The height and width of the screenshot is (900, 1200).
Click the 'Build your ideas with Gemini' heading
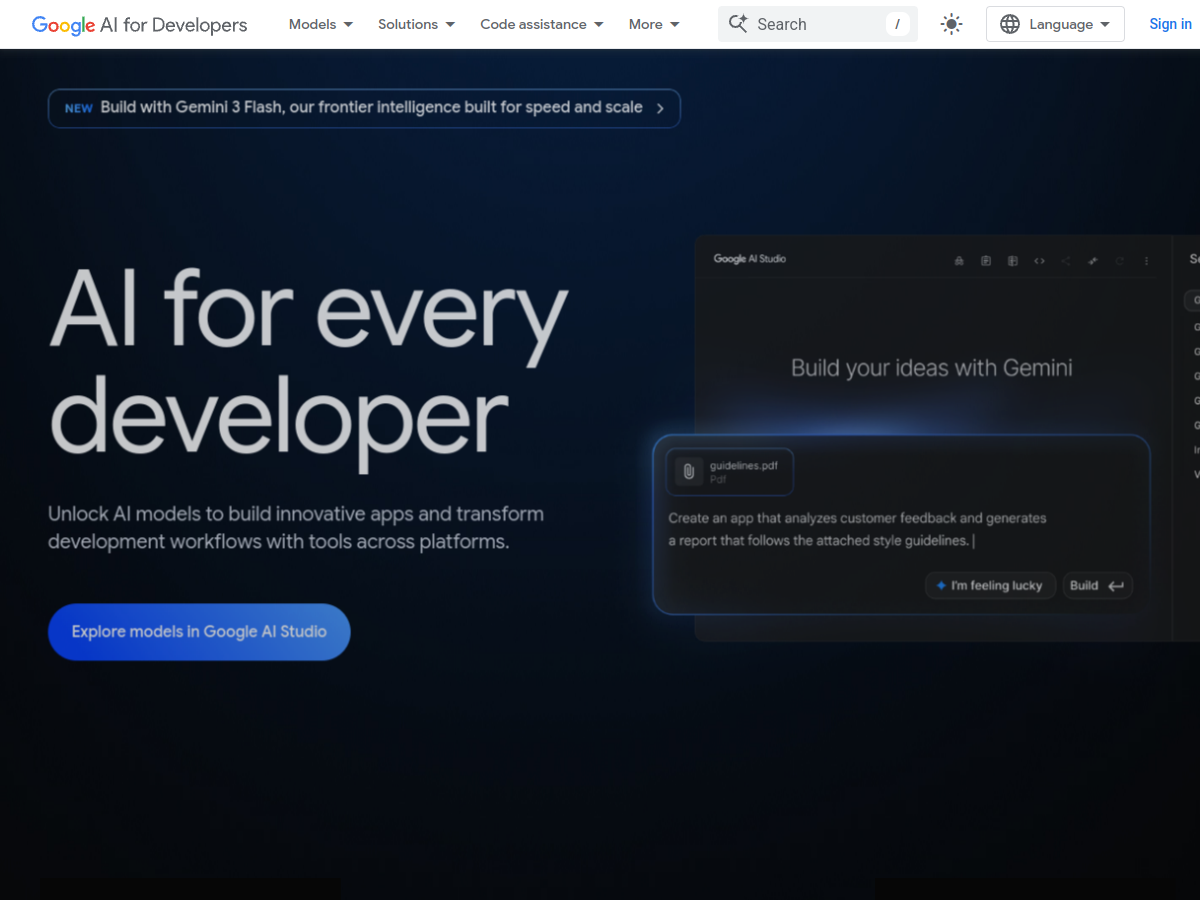click(932, 368)
